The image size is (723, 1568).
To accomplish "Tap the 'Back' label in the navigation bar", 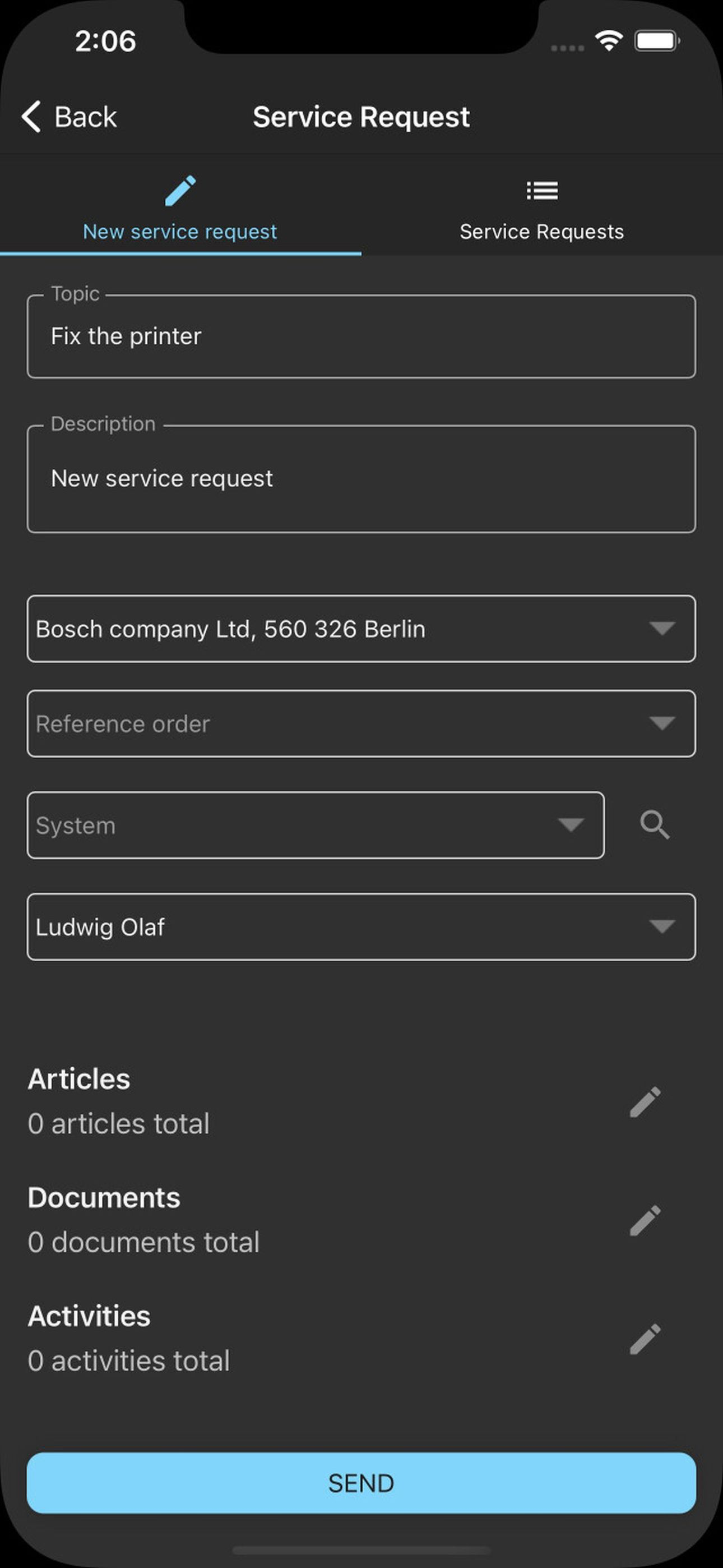I will [85, 117].
